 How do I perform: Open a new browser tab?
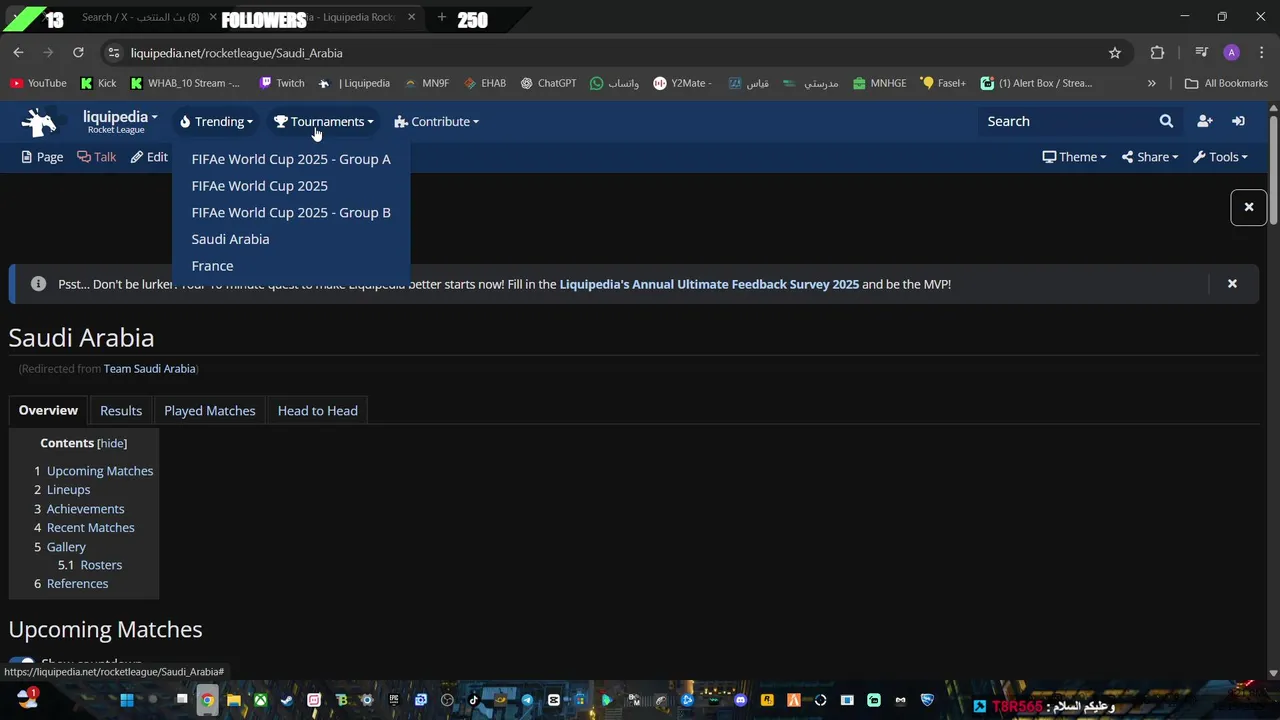[441, 17]
